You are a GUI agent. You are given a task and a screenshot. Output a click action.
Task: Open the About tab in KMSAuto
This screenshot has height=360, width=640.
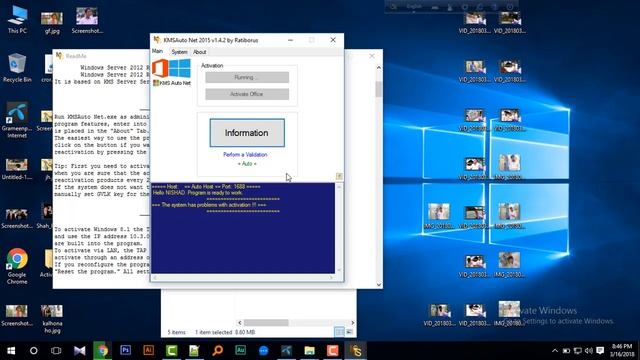coord(200,52)
